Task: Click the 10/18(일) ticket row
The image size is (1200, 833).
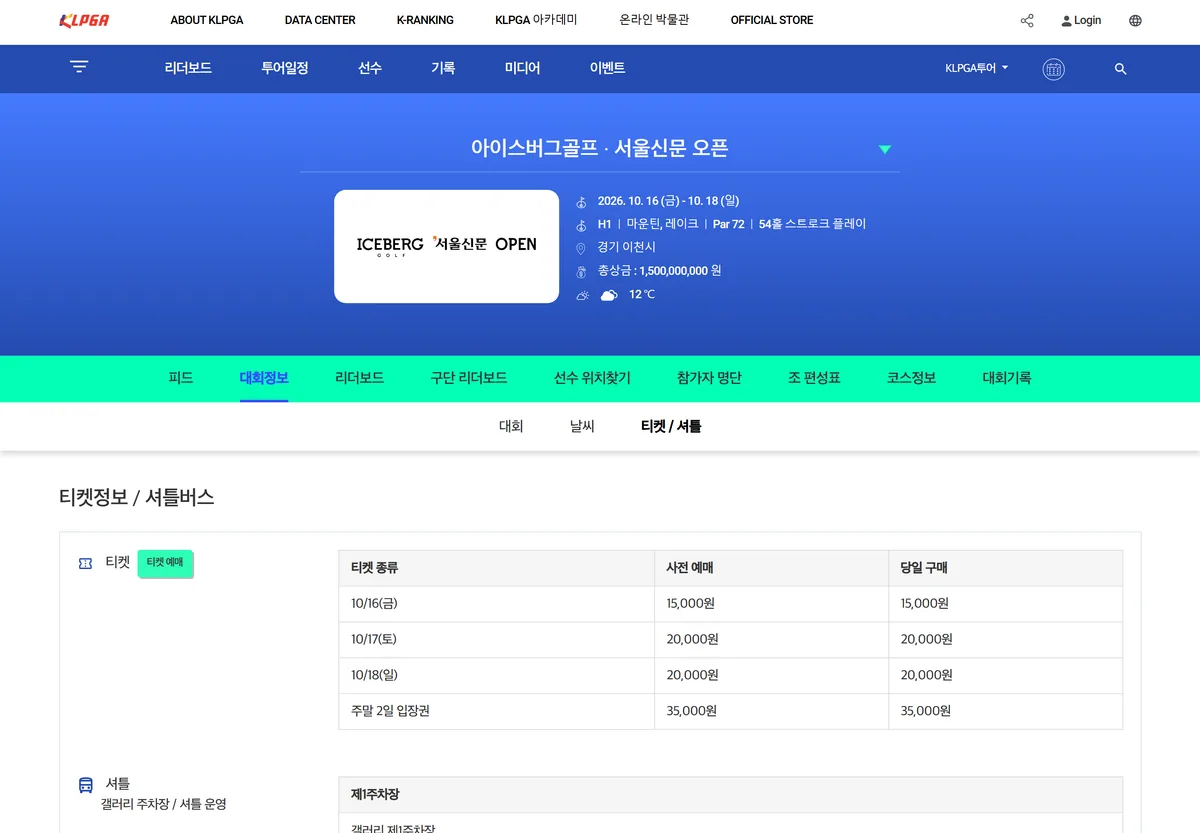Action: pos(730,676)
